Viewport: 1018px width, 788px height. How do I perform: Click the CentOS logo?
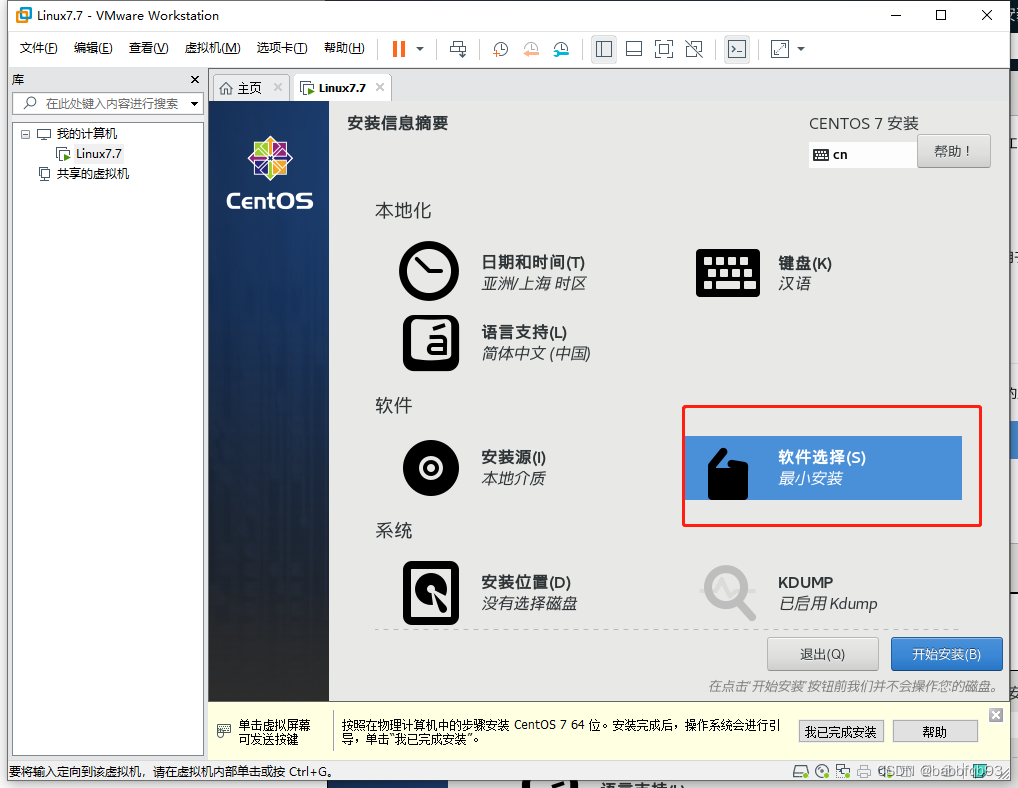click(x=269, y=173)
